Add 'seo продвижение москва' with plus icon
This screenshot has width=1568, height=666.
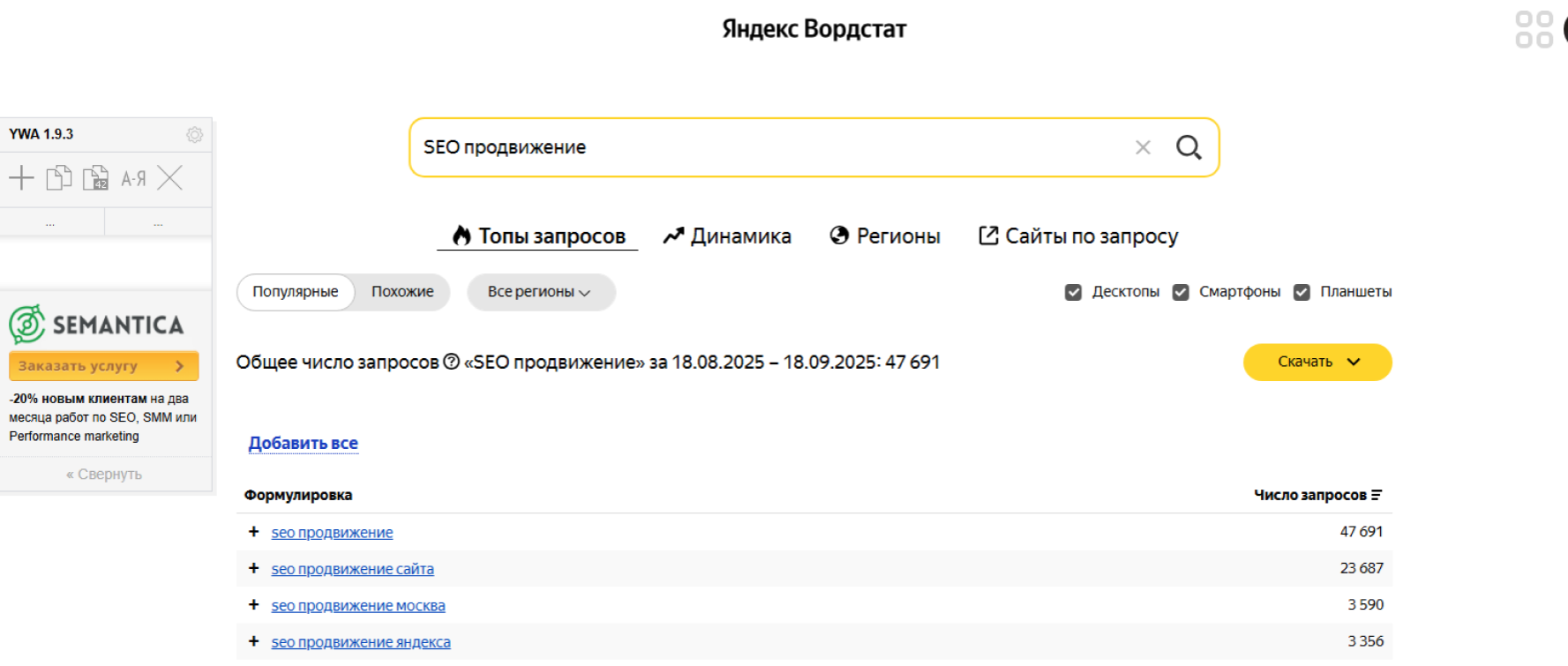pos(254,604)
